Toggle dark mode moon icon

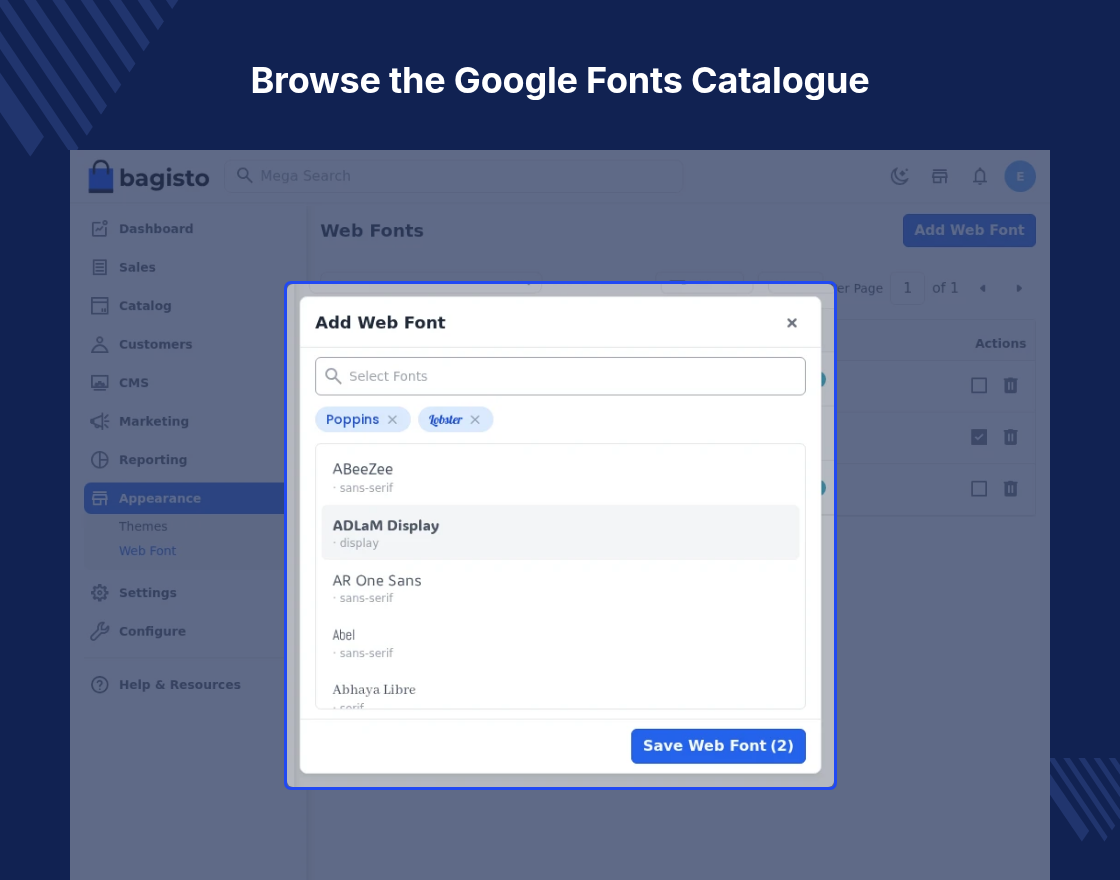[899, 176]
